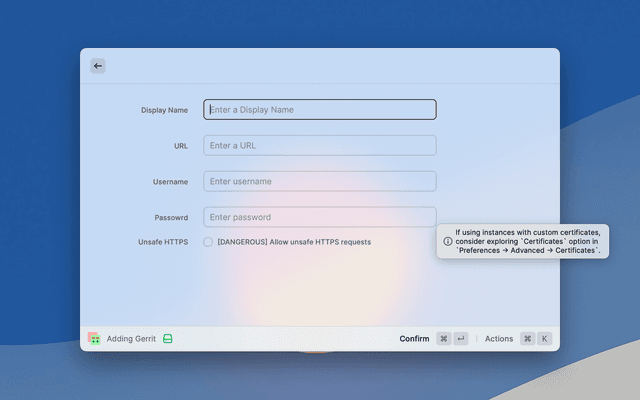Click the info icon in certificates tooltip
The image size is (640, 400).
448,241
